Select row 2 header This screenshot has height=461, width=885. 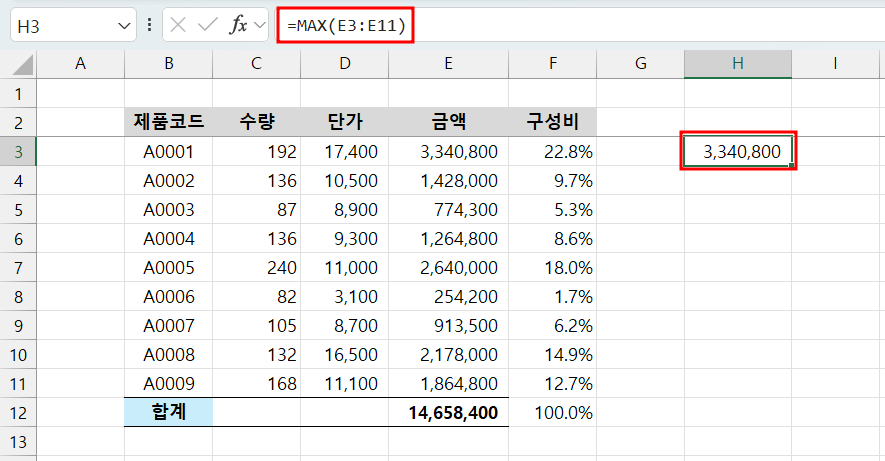pyautogui.click(x=18, y=122)
